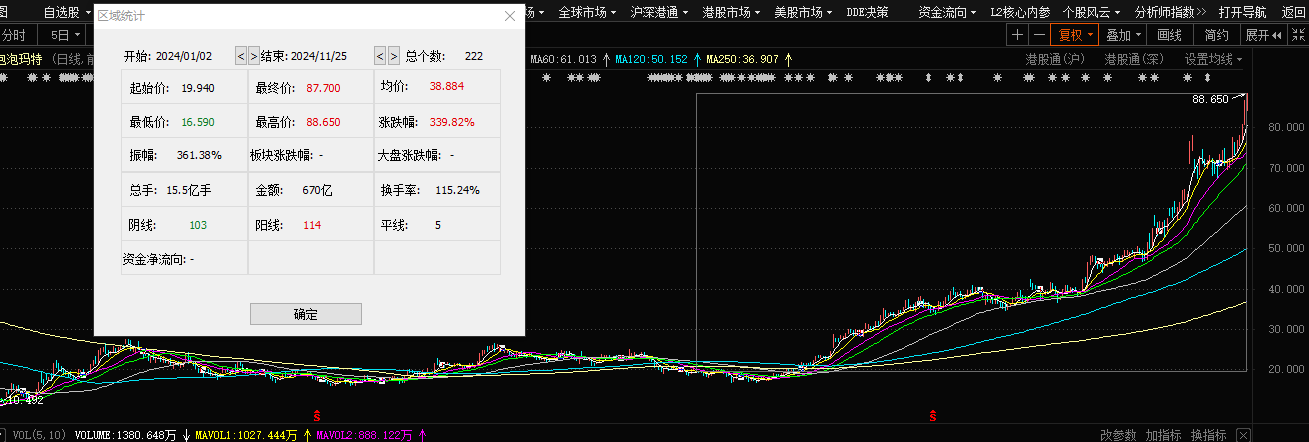1309x442 pixels.
Task: Toggle the 画线 drawing tools
Action: click(1169, 34)
